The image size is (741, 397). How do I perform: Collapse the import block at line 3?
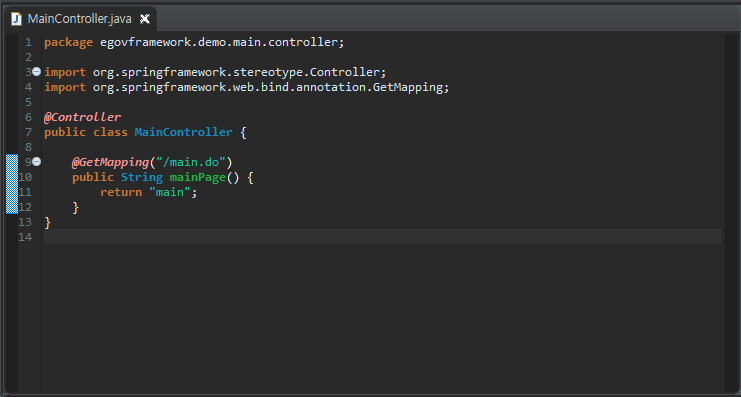click(x=37, y=72)
